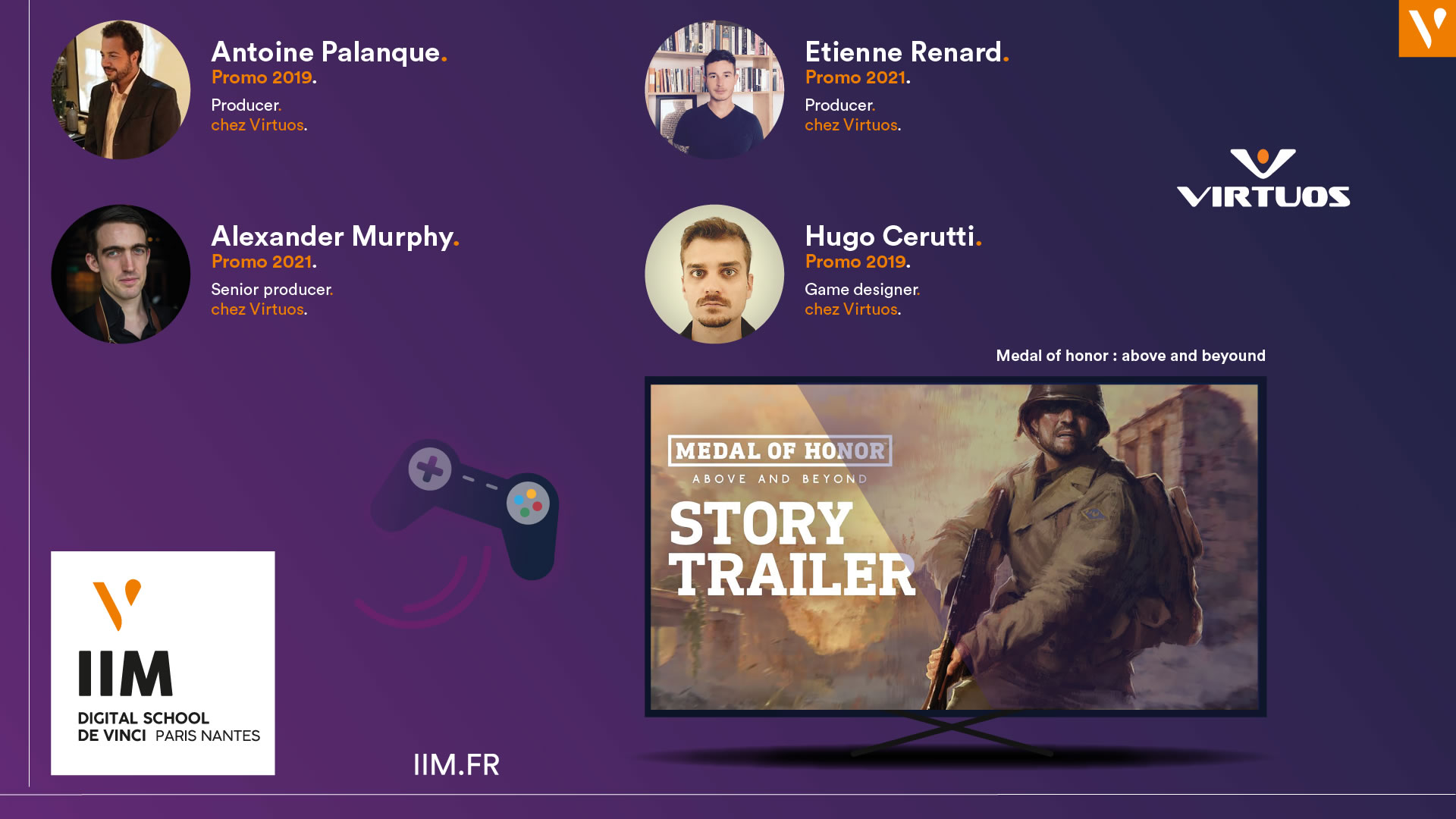Click Antoine Palanque's profile photo
Viewport: 1456px width, 819px height.
(121, 89)
